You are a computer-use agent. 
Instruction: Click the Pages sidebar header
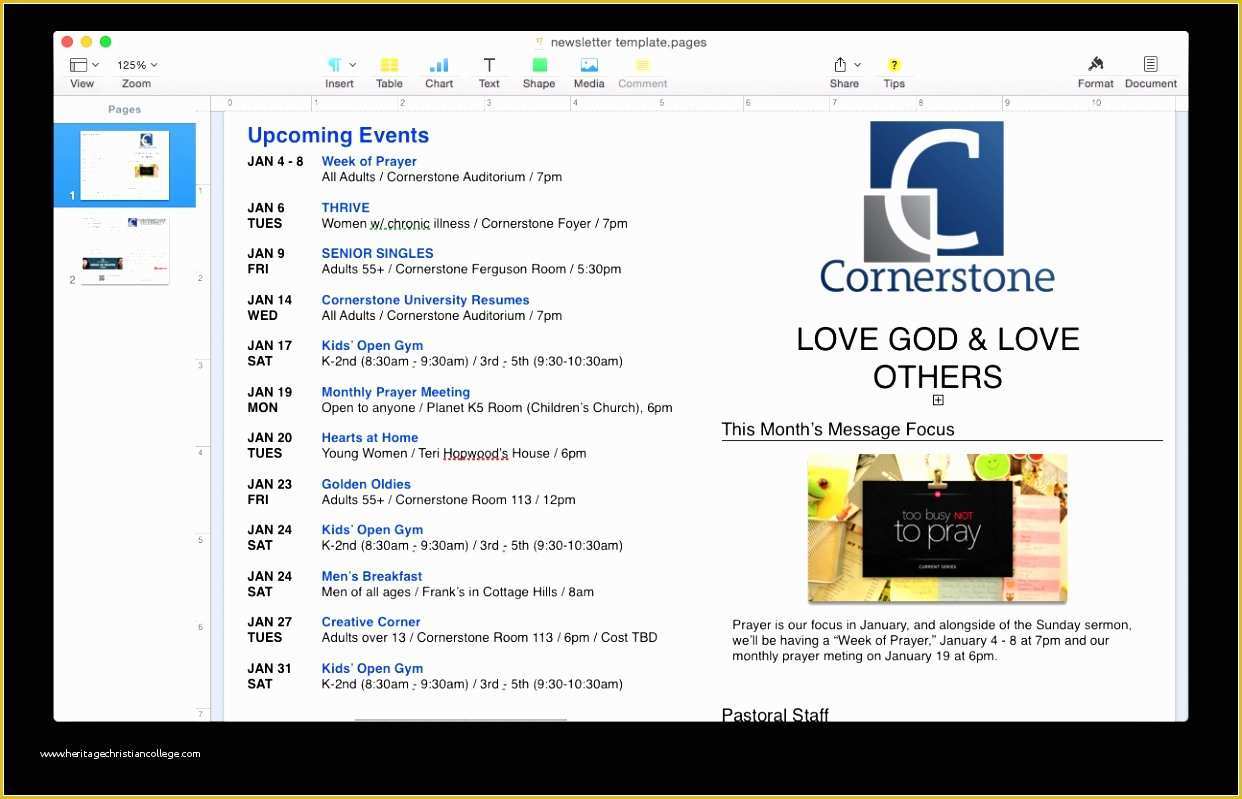coord(124,109)
